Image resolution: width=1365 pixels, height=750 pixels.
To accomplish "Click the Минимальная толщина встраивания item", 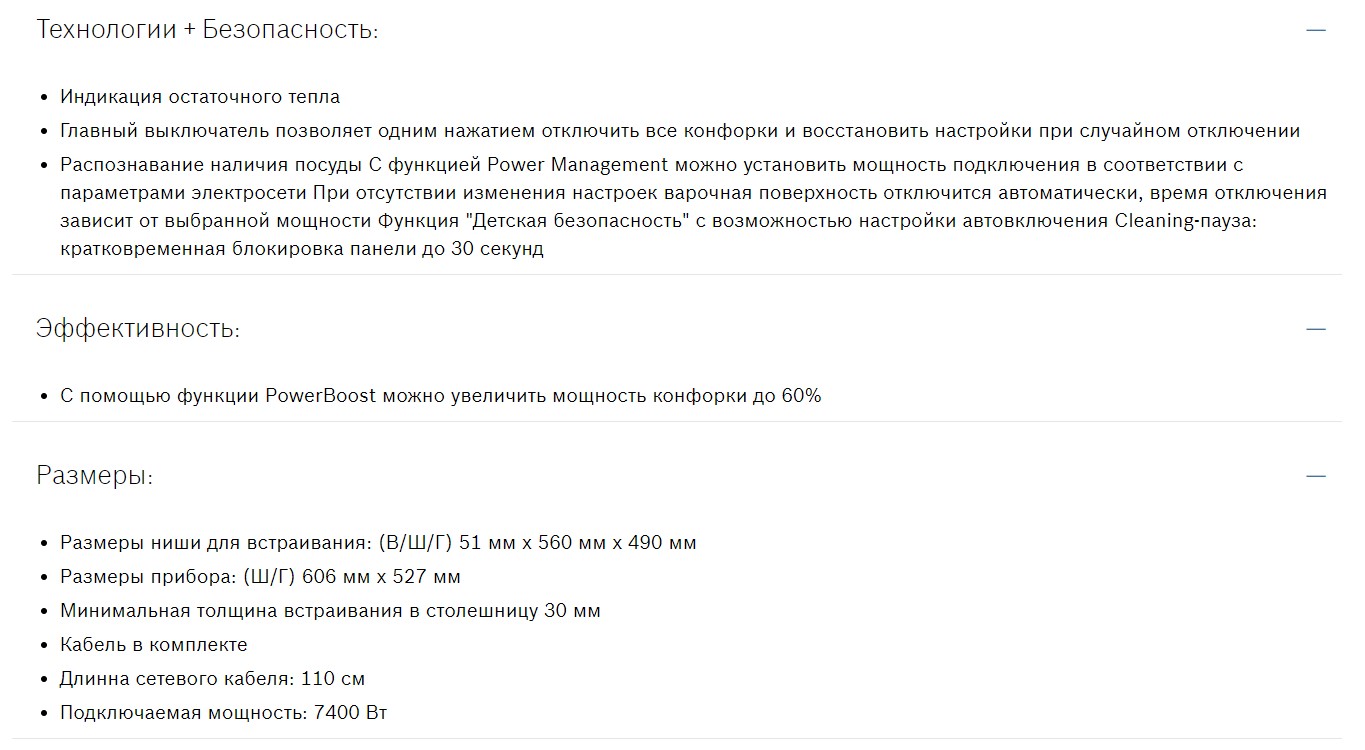I will tap(330, 611).
